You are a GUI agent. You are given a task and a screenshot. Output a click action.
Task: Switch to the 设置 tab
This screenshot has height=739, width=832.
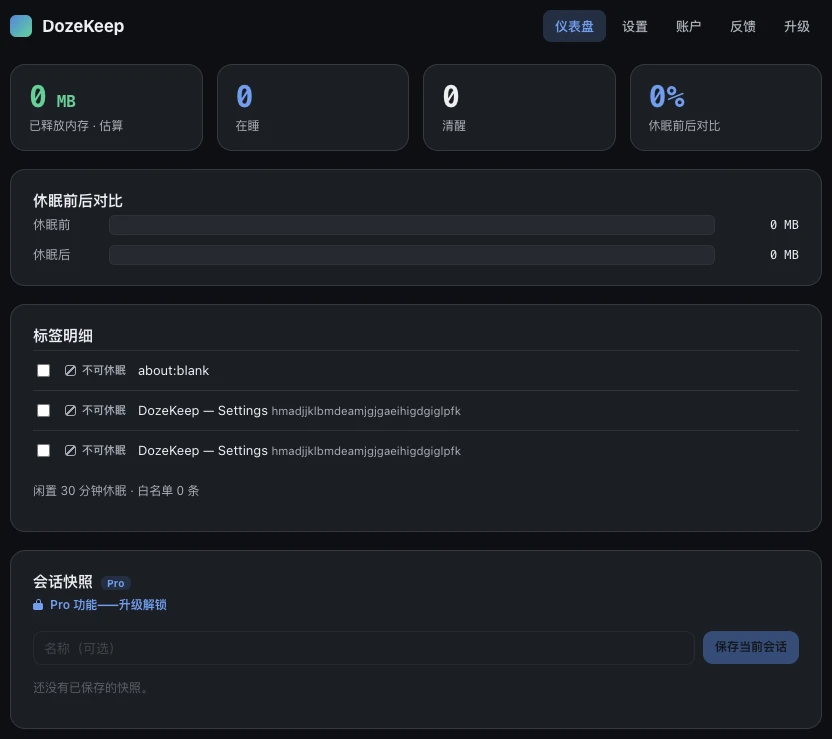point(635,26)
